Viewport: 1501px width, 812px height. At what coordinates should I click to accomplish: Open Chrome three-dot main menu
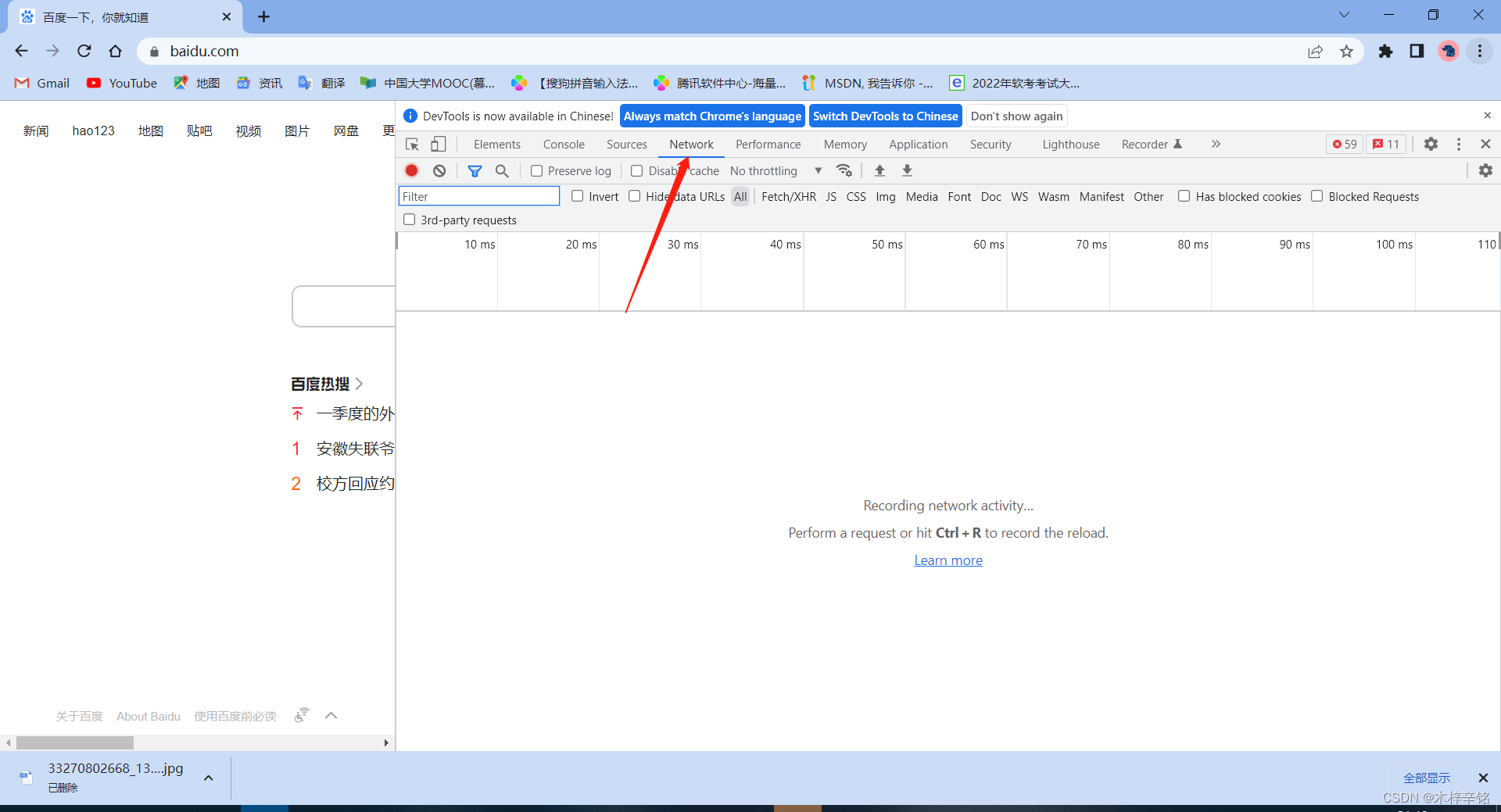[1480, 52]
